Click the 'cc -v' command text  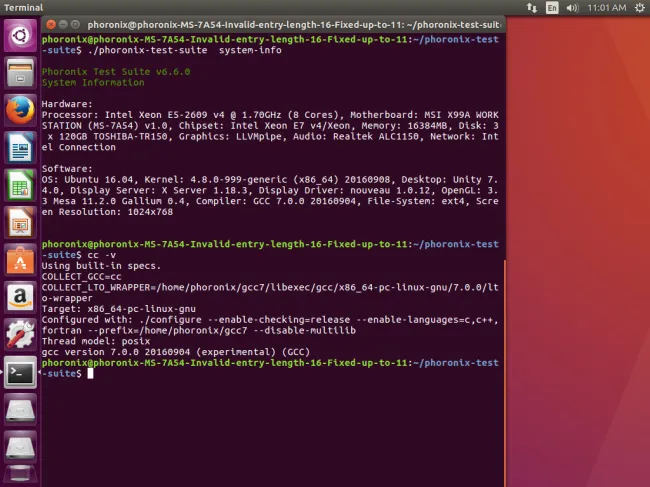click(x=102, y=255)
